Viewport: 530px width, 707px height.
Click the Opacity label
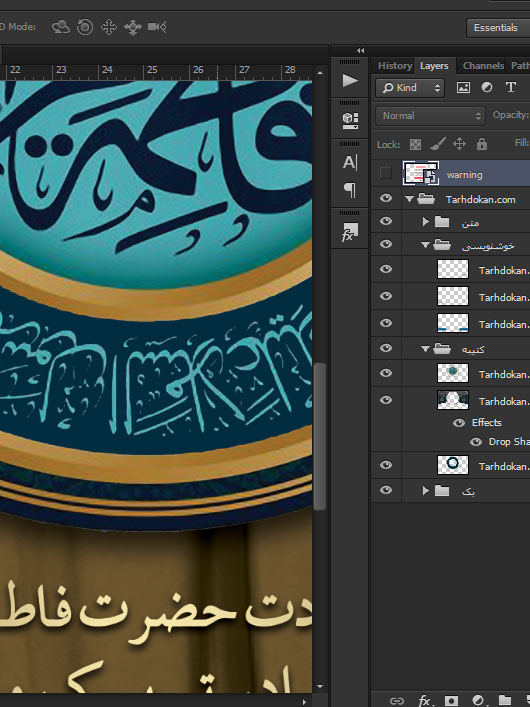coord(510,115)
